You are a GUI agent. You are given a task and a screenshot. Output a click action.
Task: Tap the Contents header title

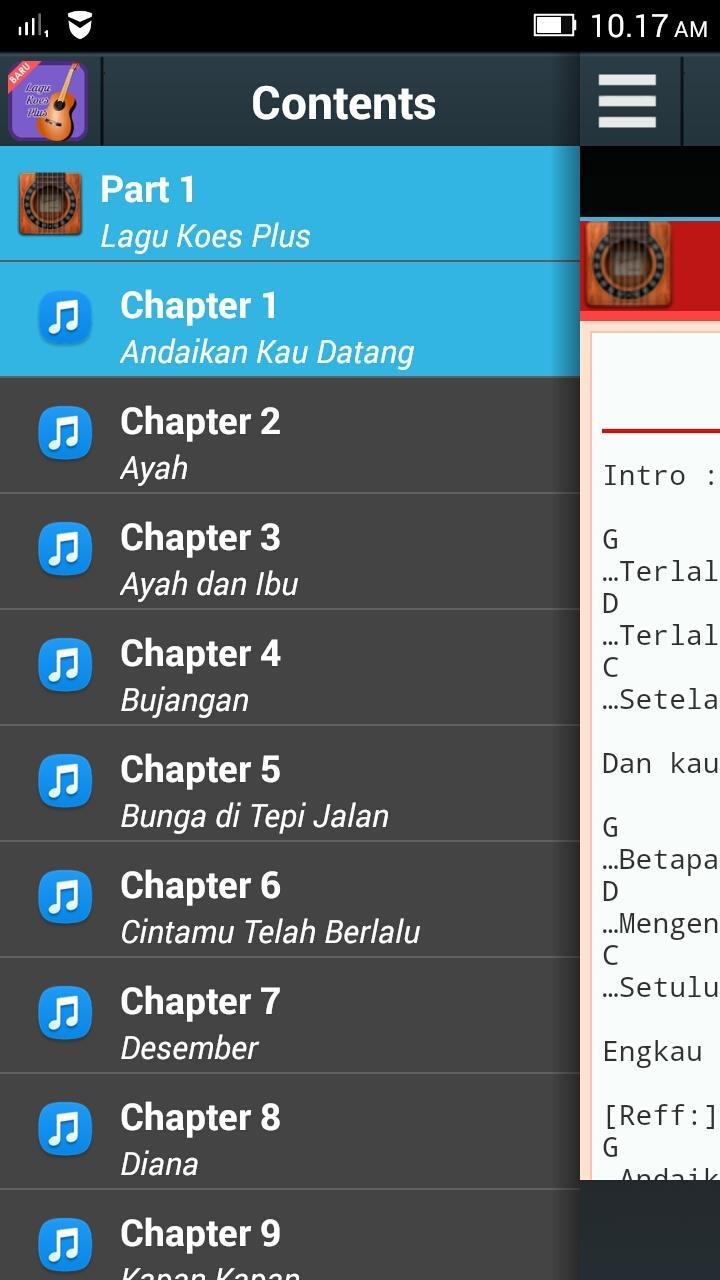[x=343, y=103]
